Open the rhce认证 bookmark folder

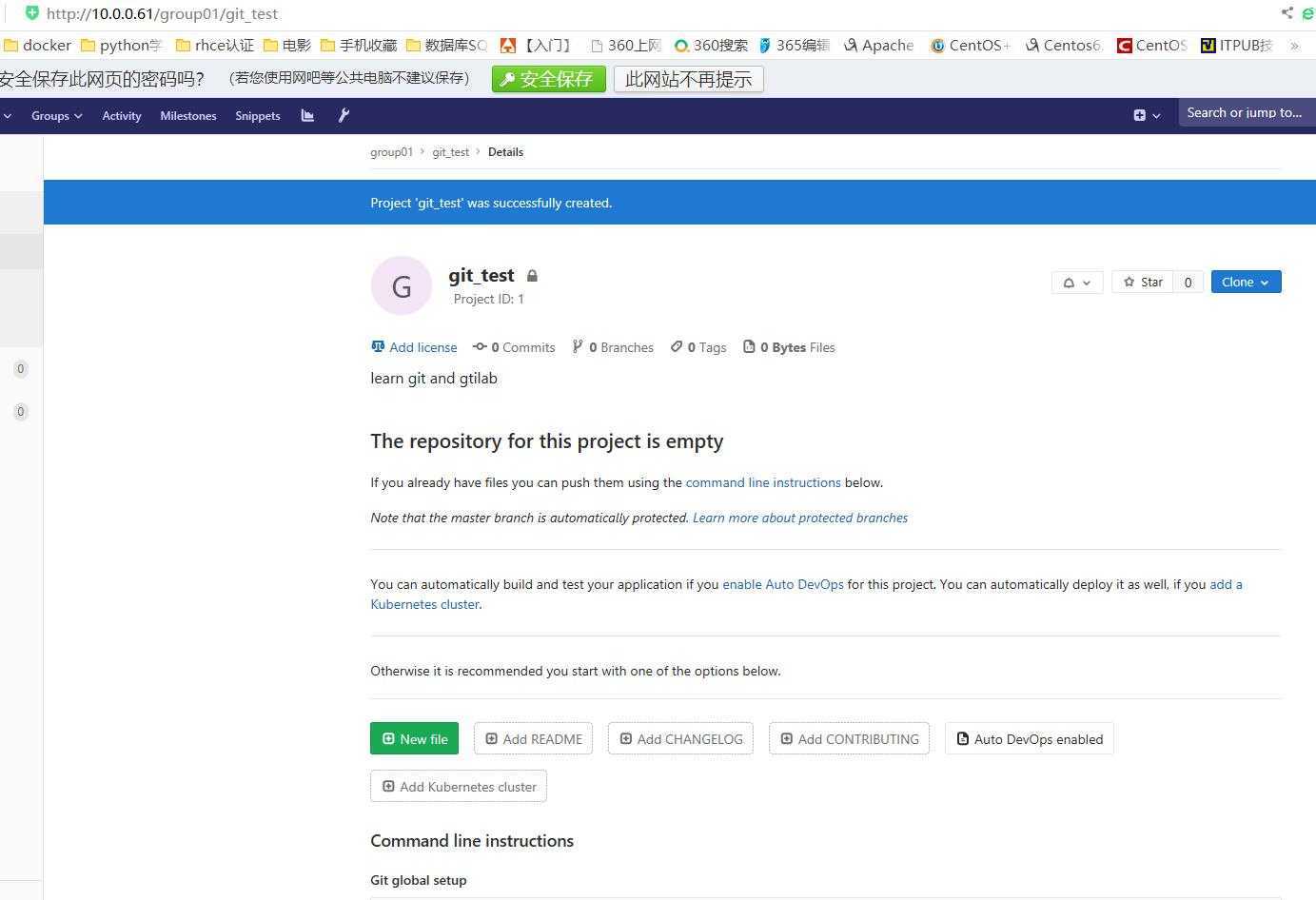coord(215,45)
